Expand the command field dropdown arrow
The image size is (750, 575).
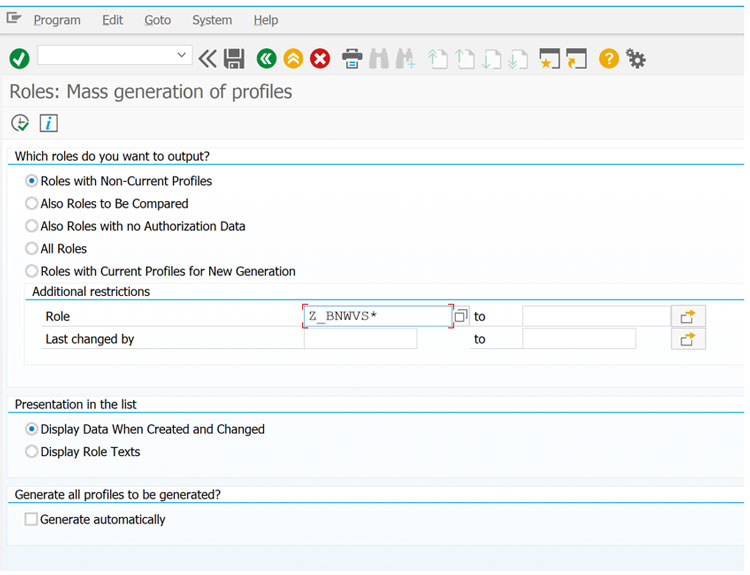click(x=182, y=55)
